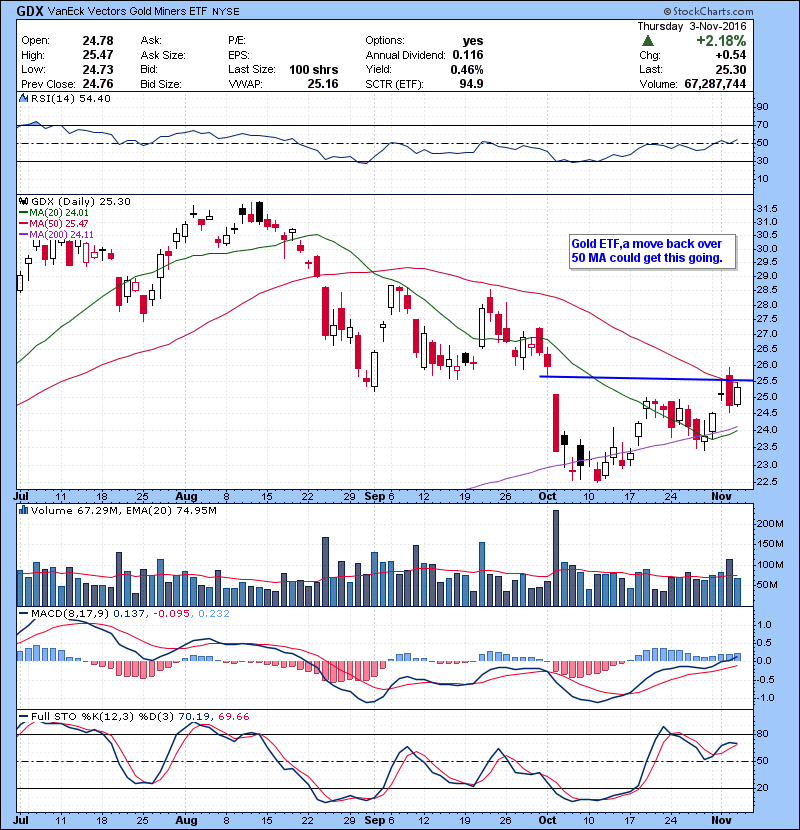Click the stochastic %K value 70.19

(194, 717)
